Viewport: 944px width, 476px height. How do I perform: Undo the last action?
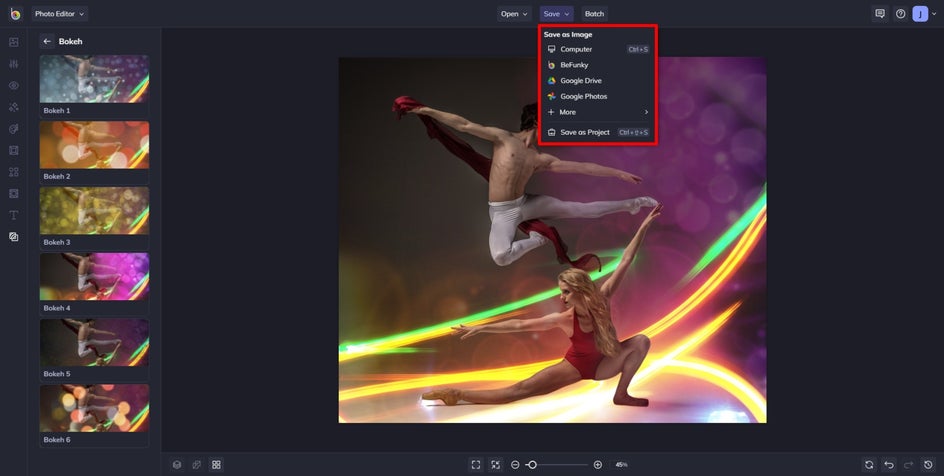889,465
